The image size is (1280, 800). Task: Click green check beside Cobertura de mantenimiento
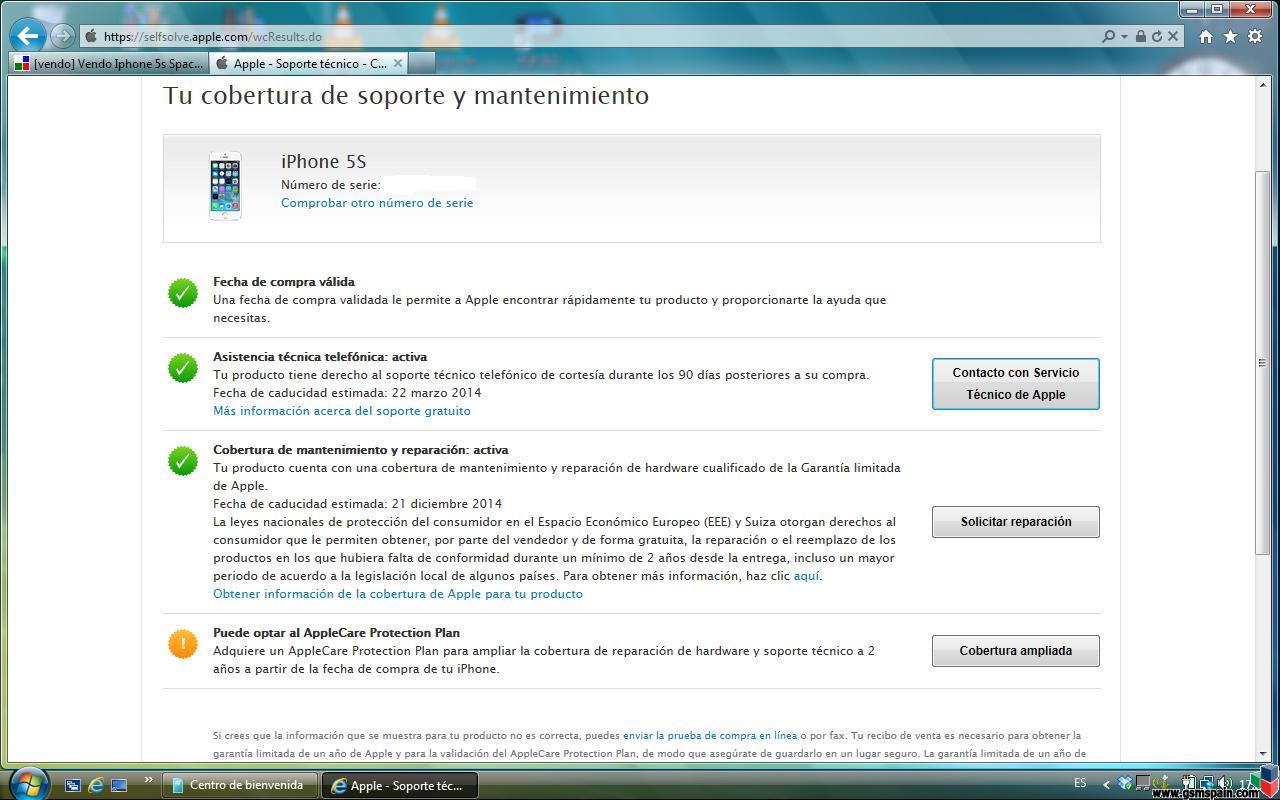click(x=183, y=461)
